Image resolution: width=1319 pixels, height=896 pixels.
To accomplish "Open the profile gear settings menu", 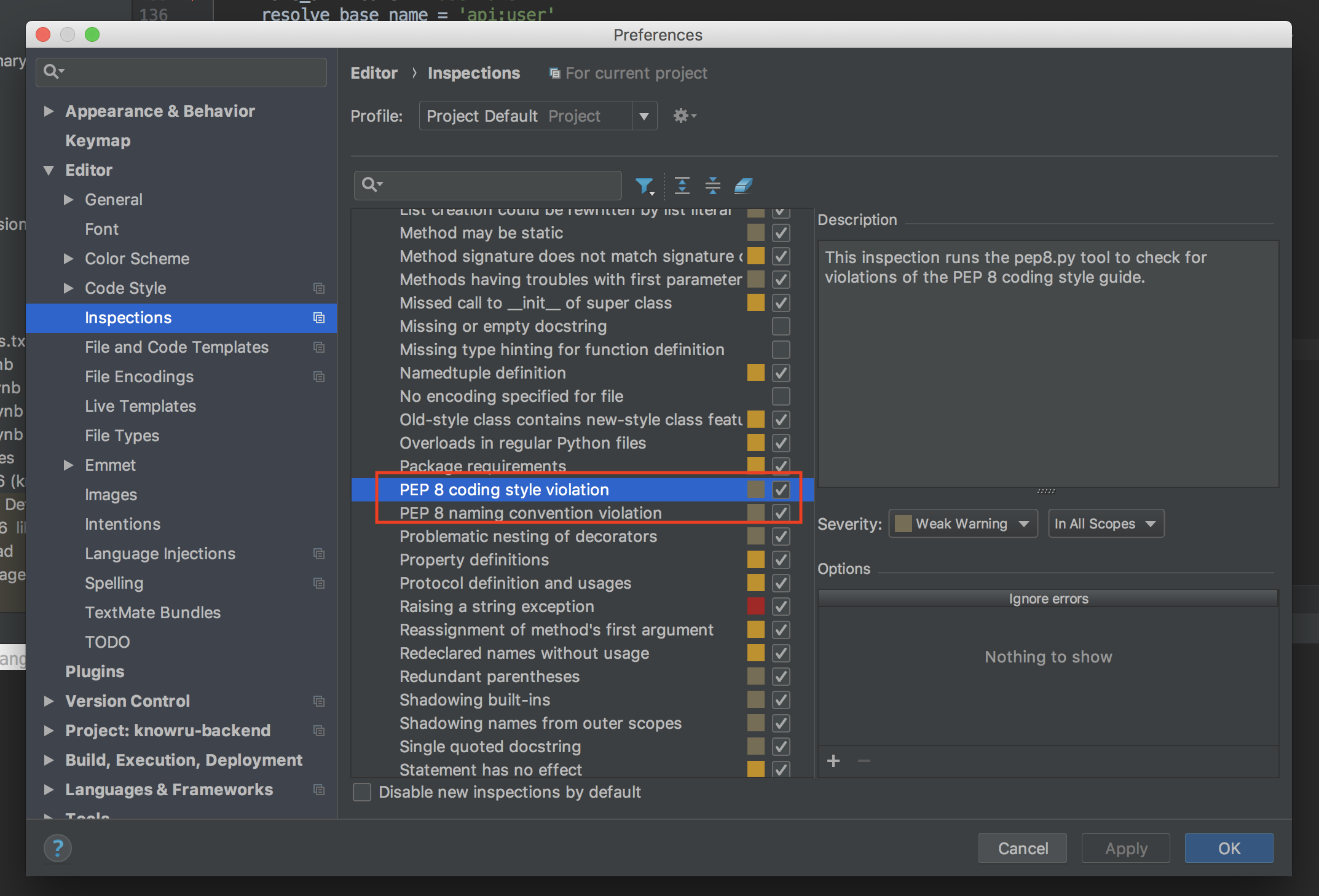I will [x=684, y=116].
